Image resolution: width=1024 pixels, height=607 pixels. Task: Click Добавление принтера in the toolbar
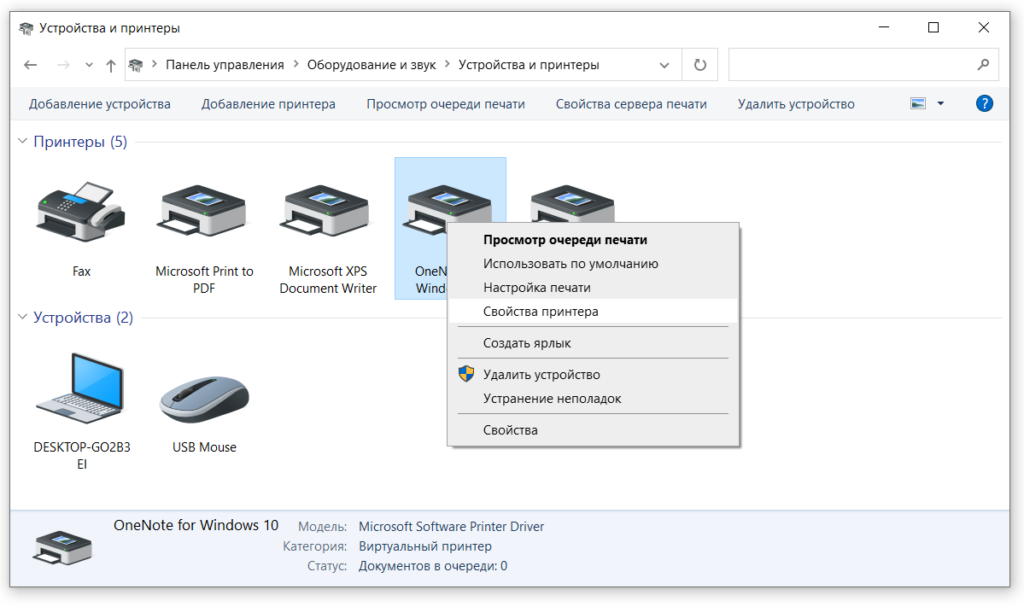268,104
